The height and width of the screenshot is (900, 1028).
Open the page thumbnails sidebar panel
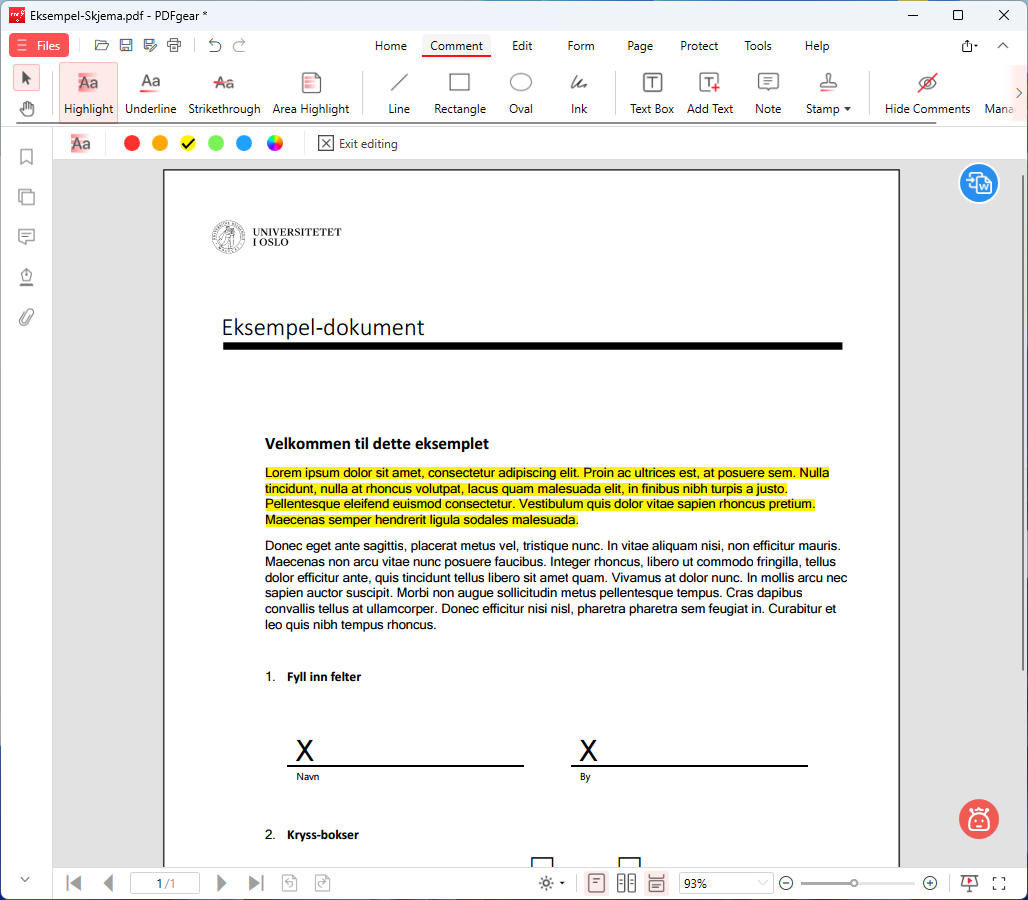click(26, 197)
